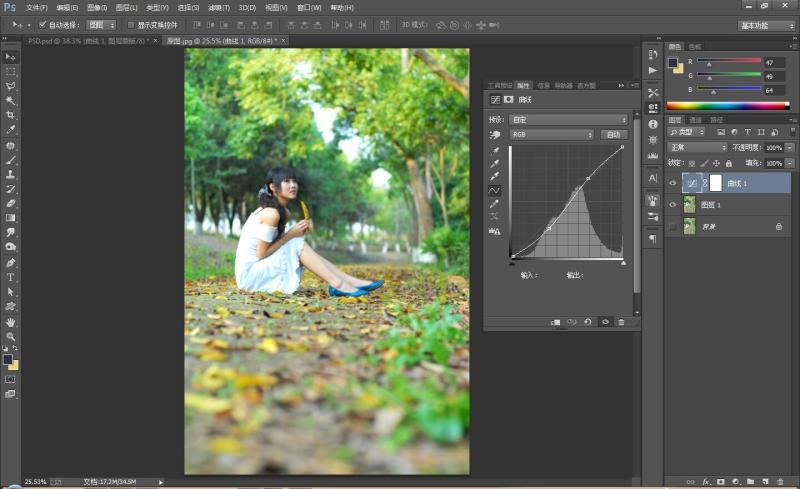
Task: Switch to the PSD.psd document tab
Action: pyautogui.click(x=87, y=41)
